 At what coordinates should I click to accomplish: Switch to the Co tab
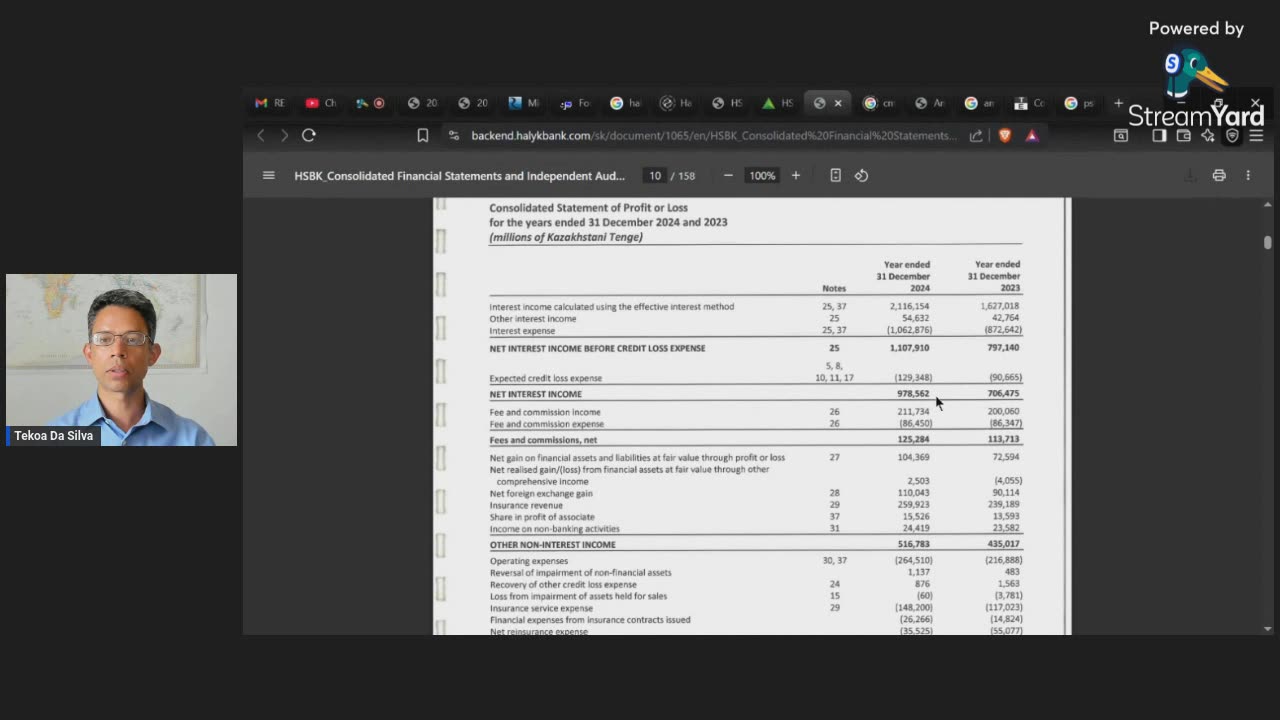(x=1030, y=103)
